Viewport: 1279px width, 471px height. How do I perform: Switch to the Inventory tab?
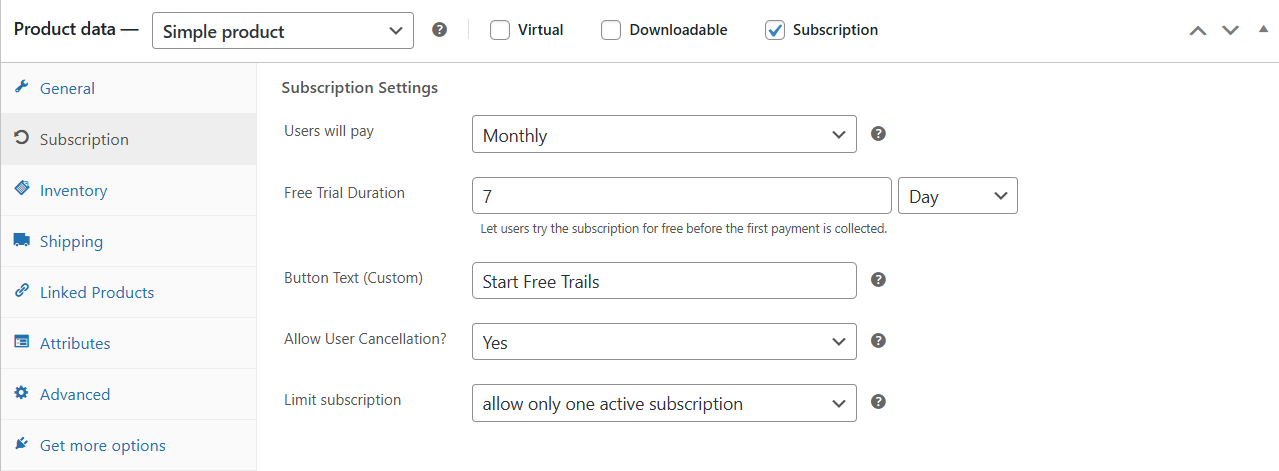(128, 190)
